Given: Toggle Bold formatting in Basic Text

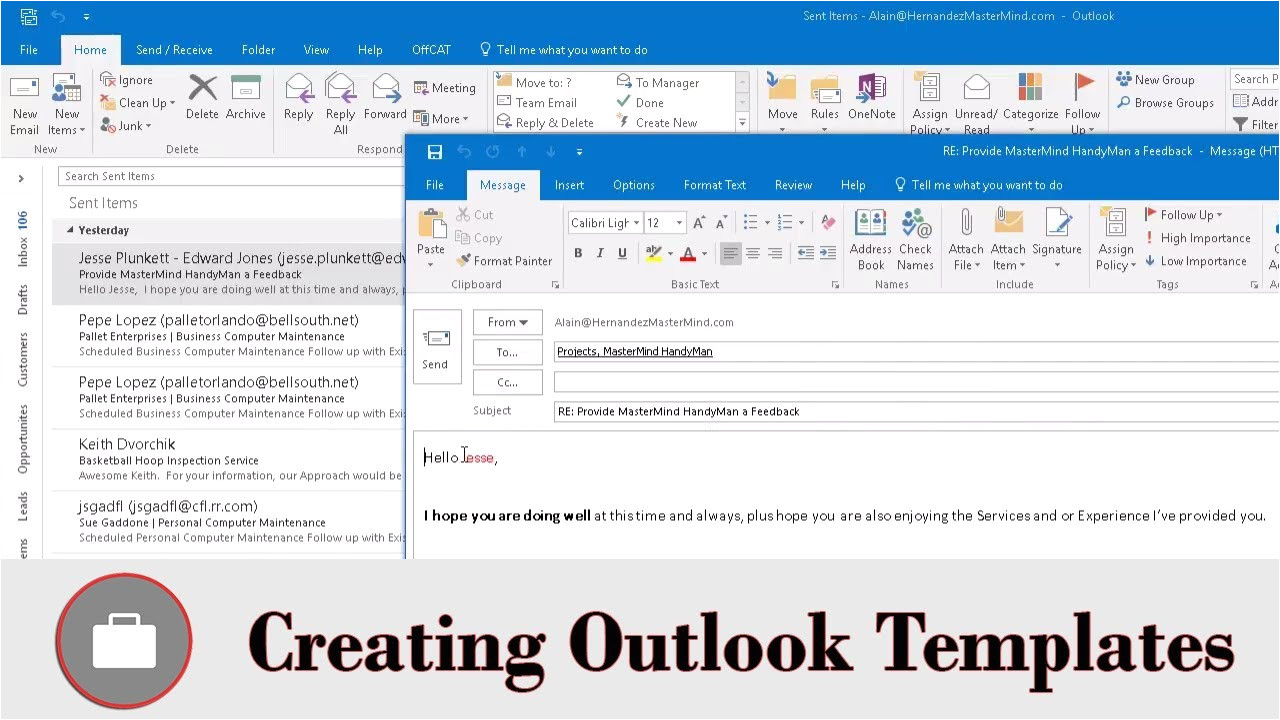Looking at the screenshot, I should tap(578, 254).
